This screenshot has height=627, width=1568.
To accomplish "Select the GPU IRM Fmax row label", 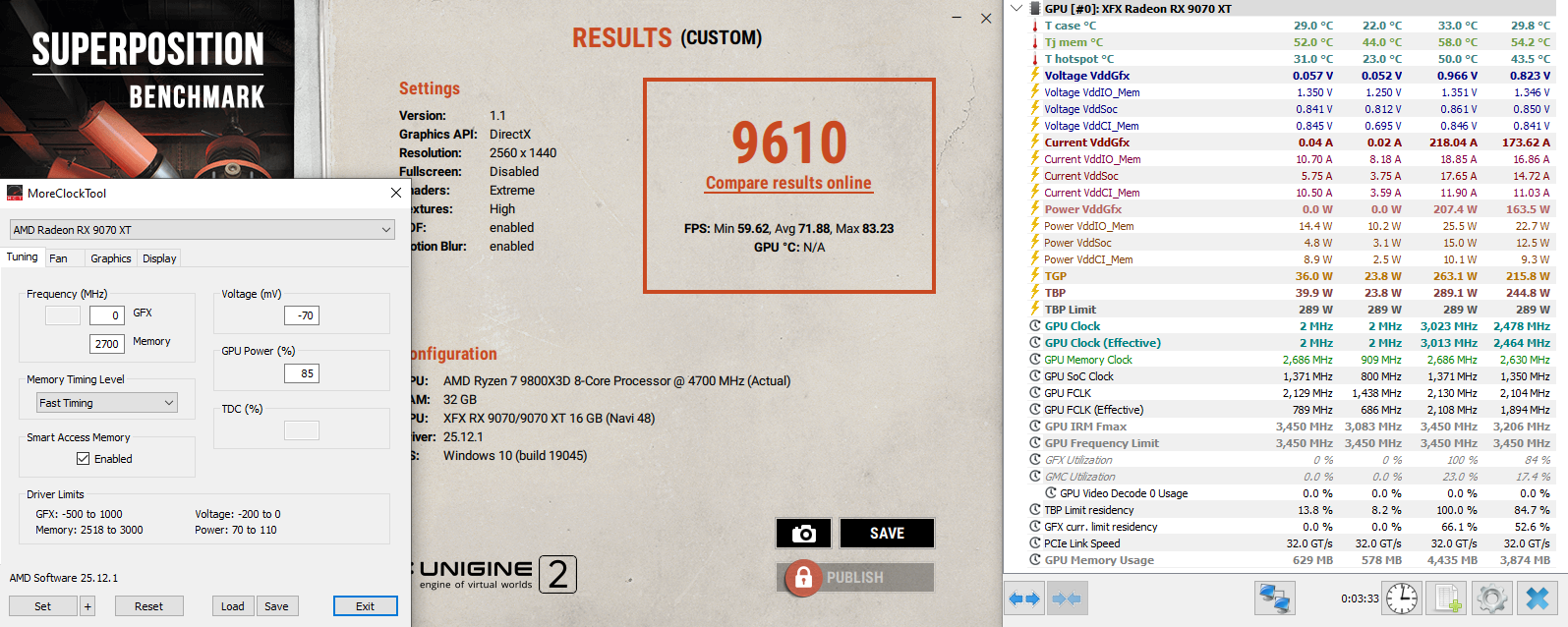I will [x=1085, y=427].
